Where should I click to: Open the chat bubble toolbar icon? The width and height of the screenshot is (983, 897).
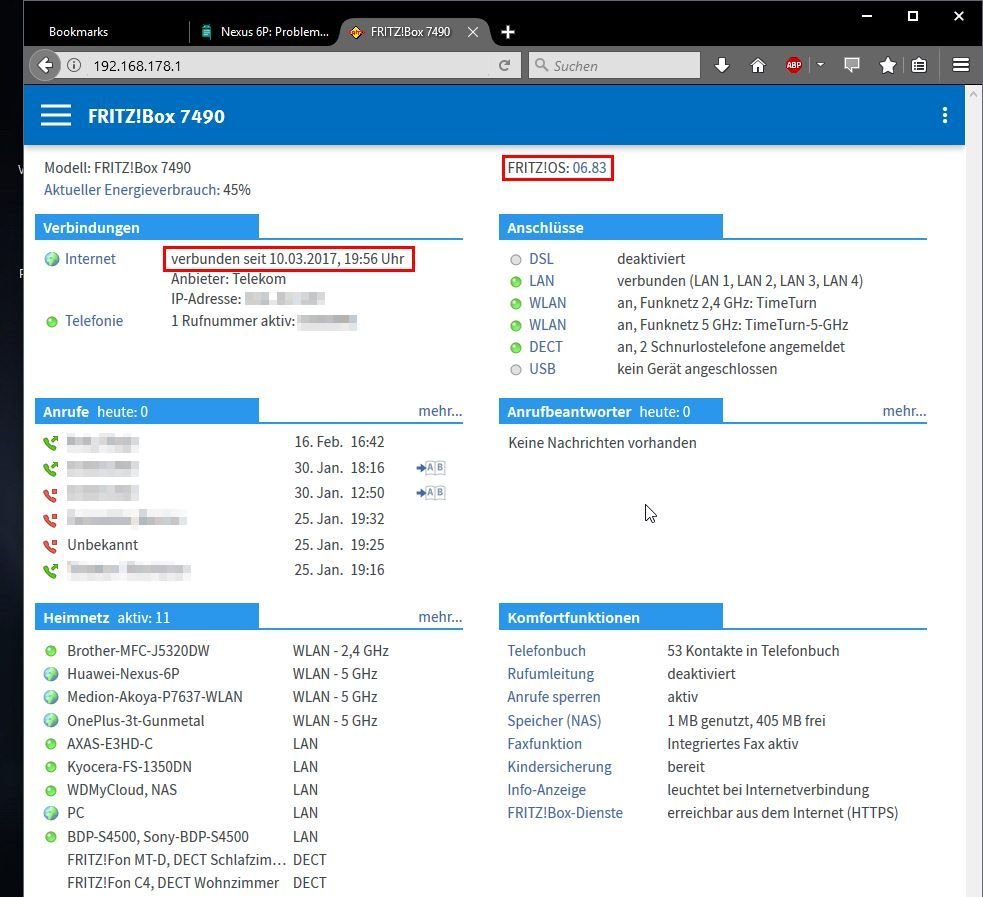tap(851, 65)
